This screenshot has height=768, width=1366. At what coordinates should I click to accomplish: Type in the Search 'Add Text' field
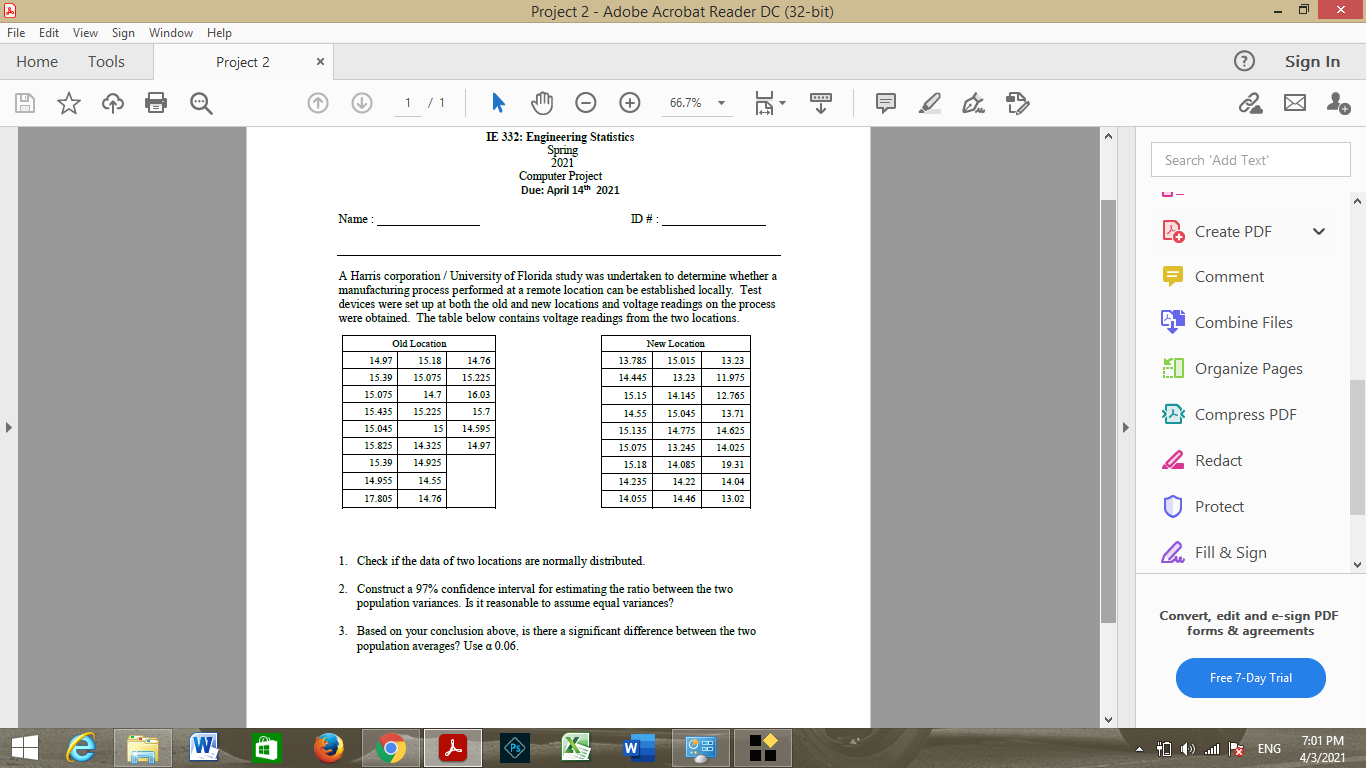[x=1250, y=159]
